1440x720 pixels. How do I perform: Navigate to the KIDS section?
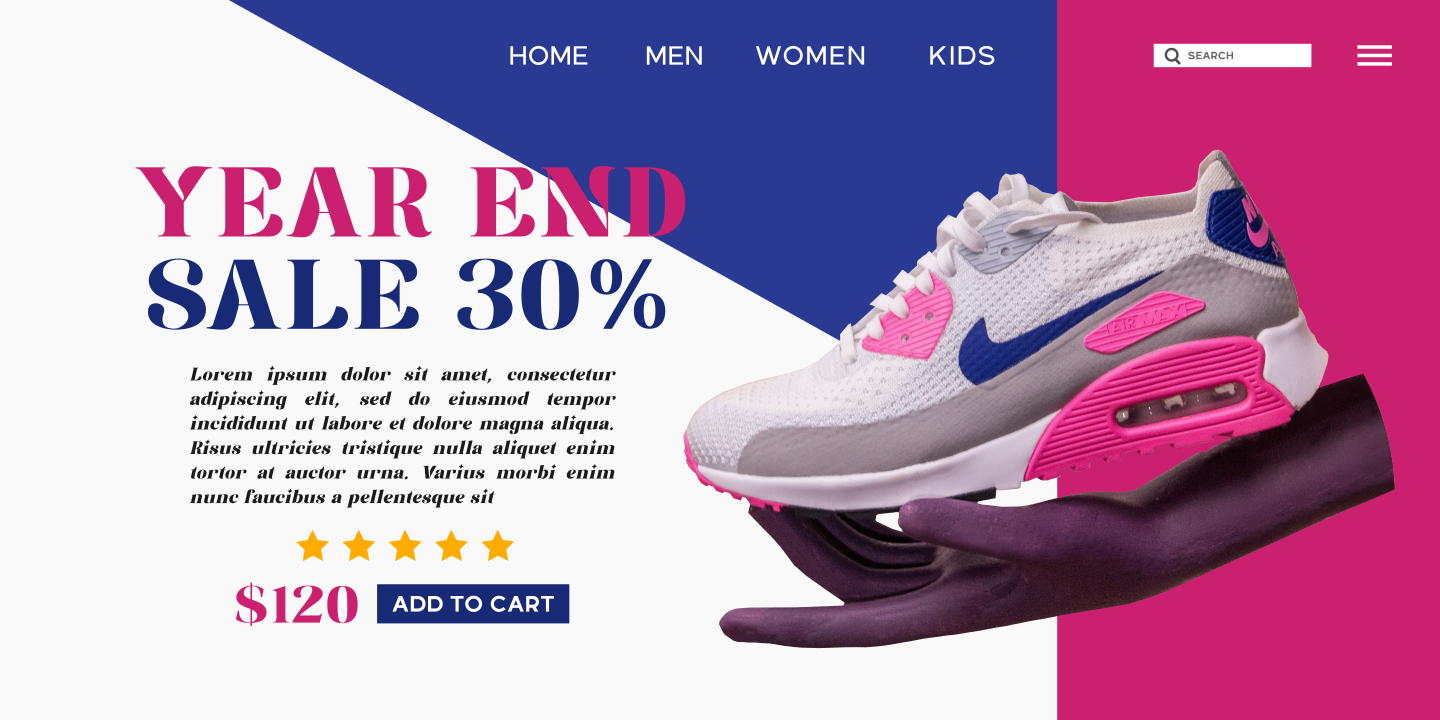point(962,56)
